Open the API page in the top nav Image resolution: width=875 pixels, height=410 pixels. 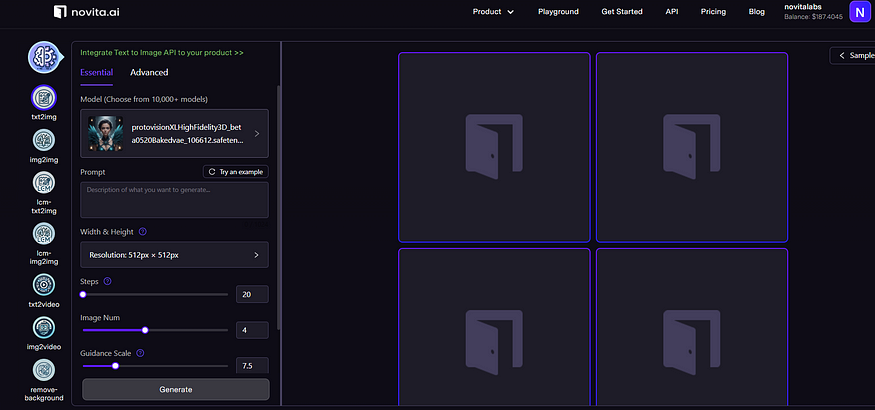tap(672, 11)
